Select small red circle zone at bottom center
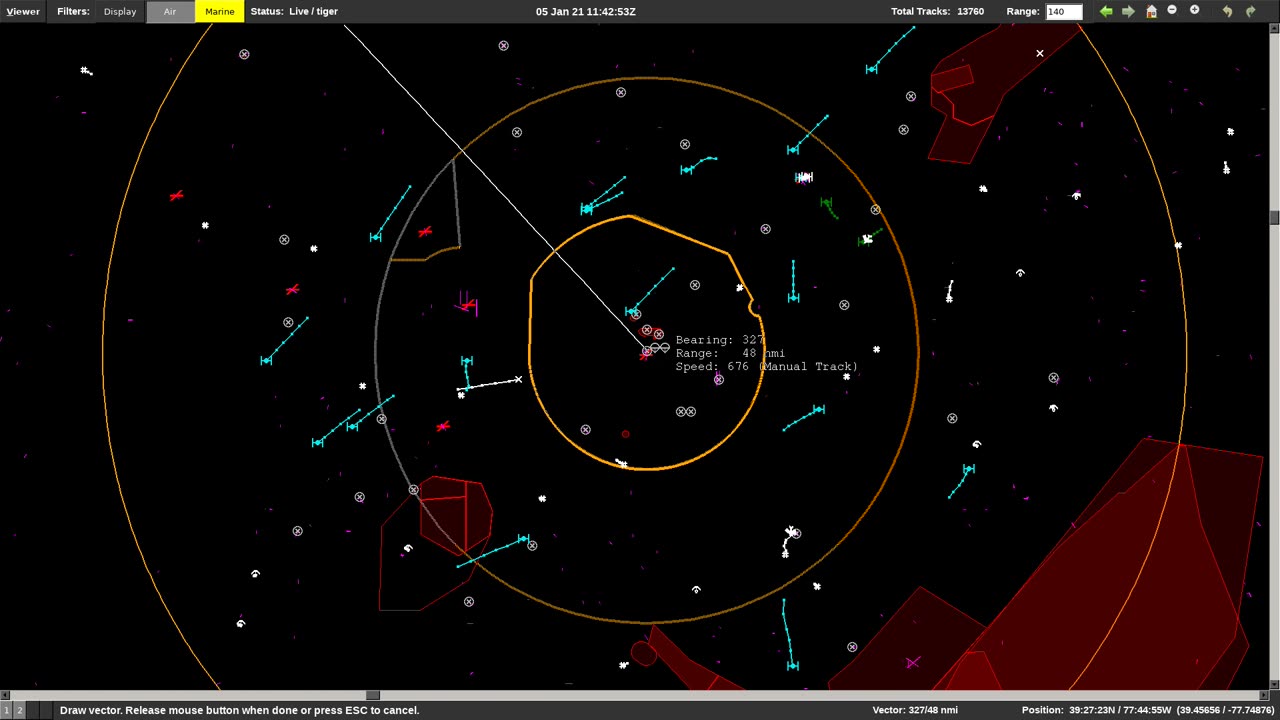This screenshot has width=1280, height=720. point(643,655)
